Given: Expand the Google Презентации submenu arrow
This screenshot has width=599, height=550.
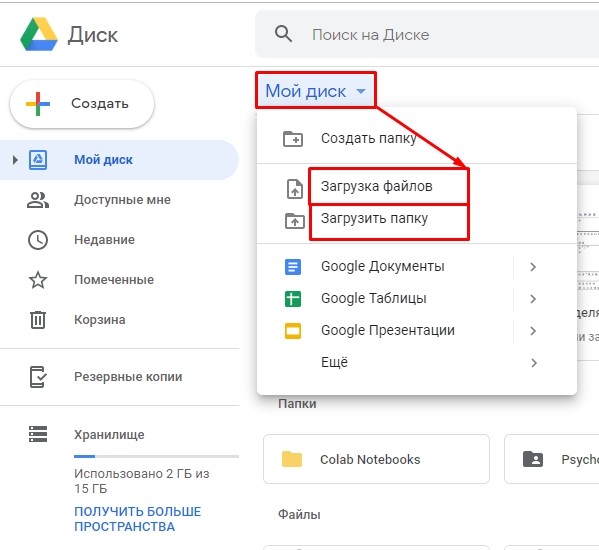Looking at the screenshot, I should 533,331.
